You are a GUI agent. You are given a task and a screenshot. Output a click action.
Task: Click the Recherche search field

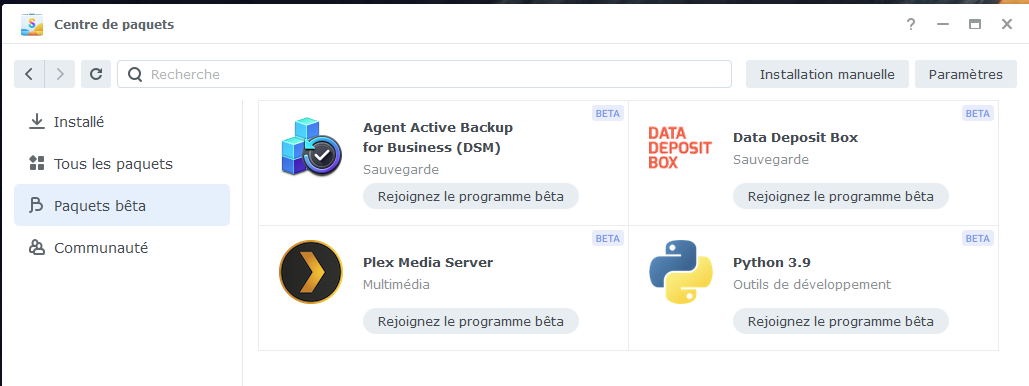[x=424, y=74]
